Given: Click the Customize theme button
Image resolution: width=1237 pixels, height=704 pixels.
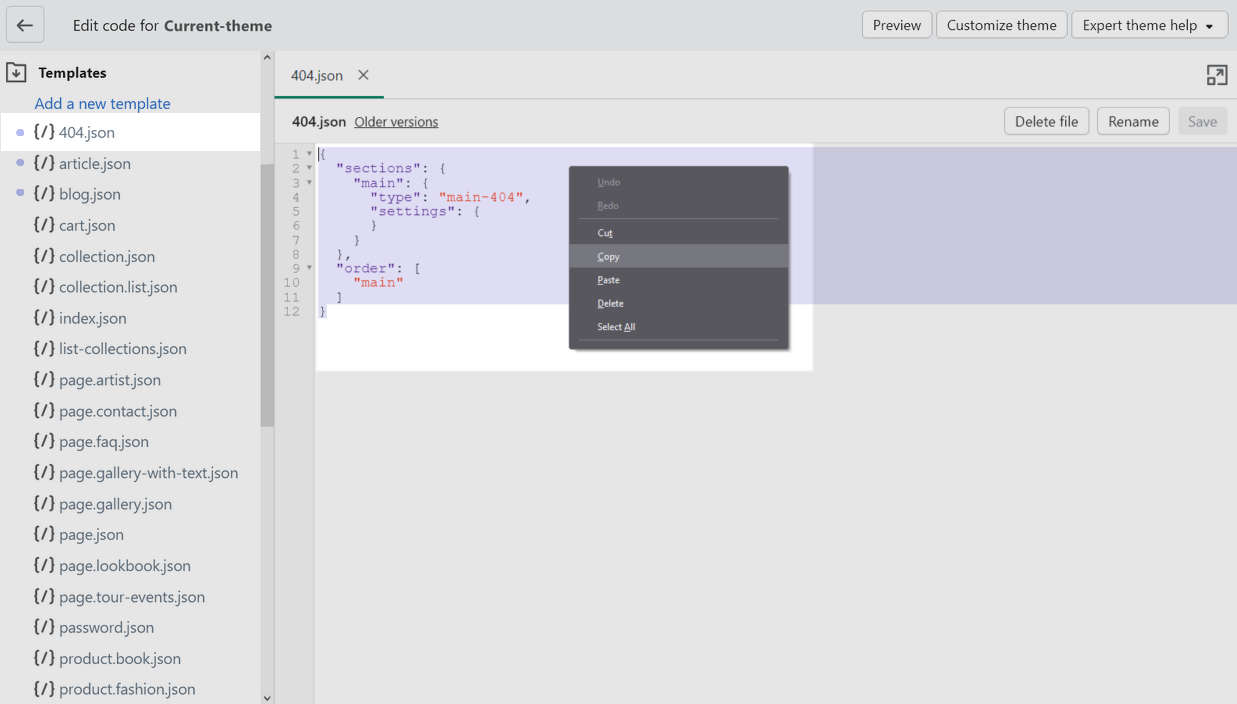Looking at the screenshot, I should (x=1001, y=25).
